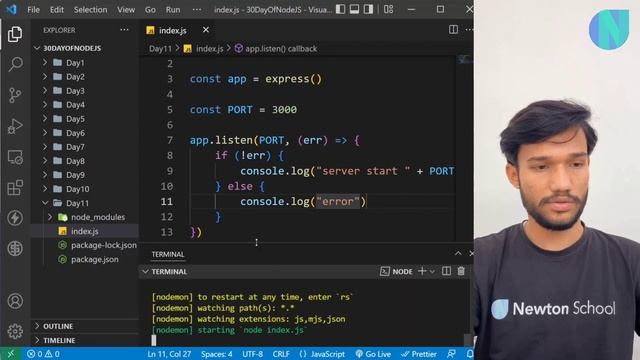Toggle the bottom panel layout button

pyautogui.click(x=354, y=9)
